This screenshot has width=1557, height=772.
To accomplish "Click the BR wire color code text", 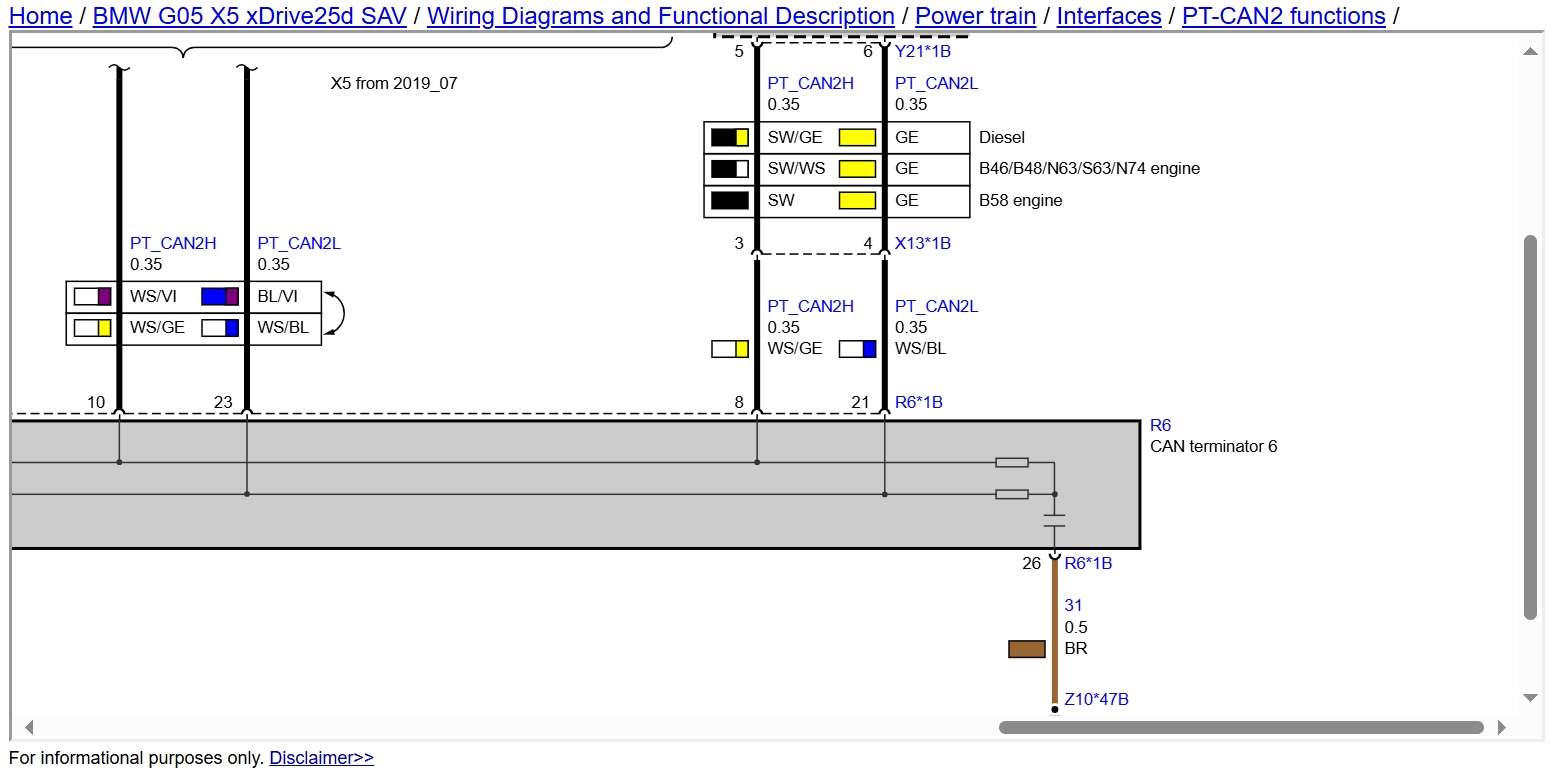I will (1076, 648).
